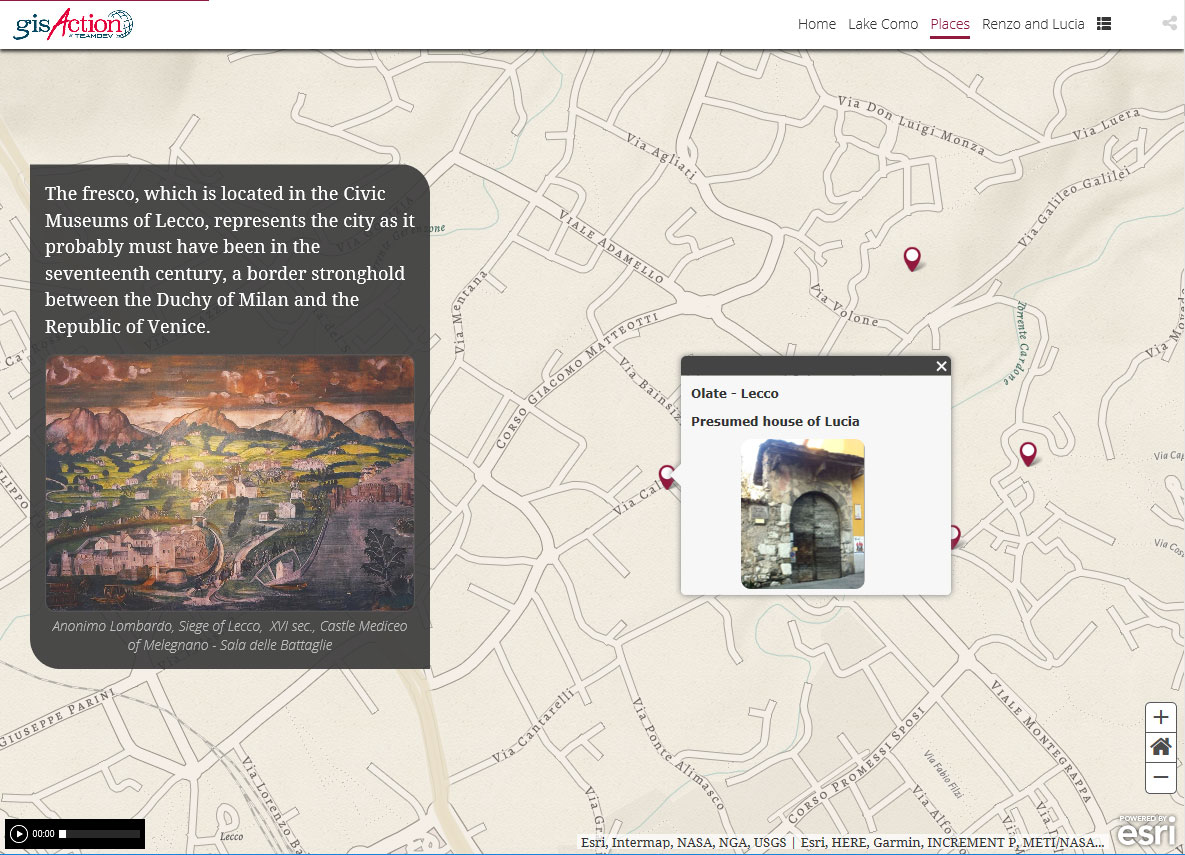
Task: Open the Siege of Lecco fresco image
Action: pos(230,483)
